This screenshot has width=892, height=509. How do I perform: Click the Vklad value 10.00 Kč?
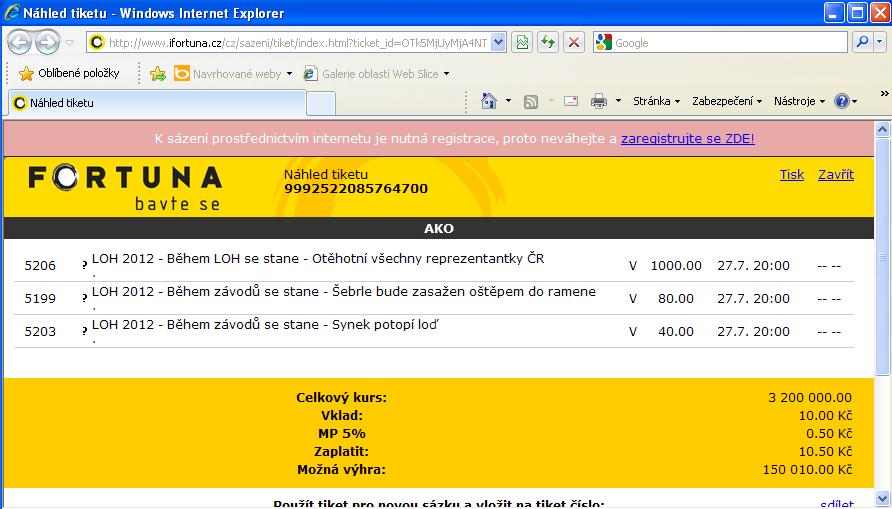tap(825, 416)
